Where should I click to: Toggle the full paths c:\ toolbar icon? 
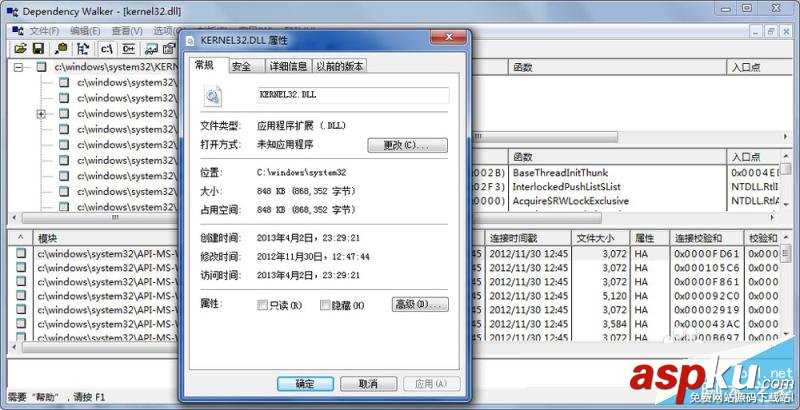click(107, 49)
